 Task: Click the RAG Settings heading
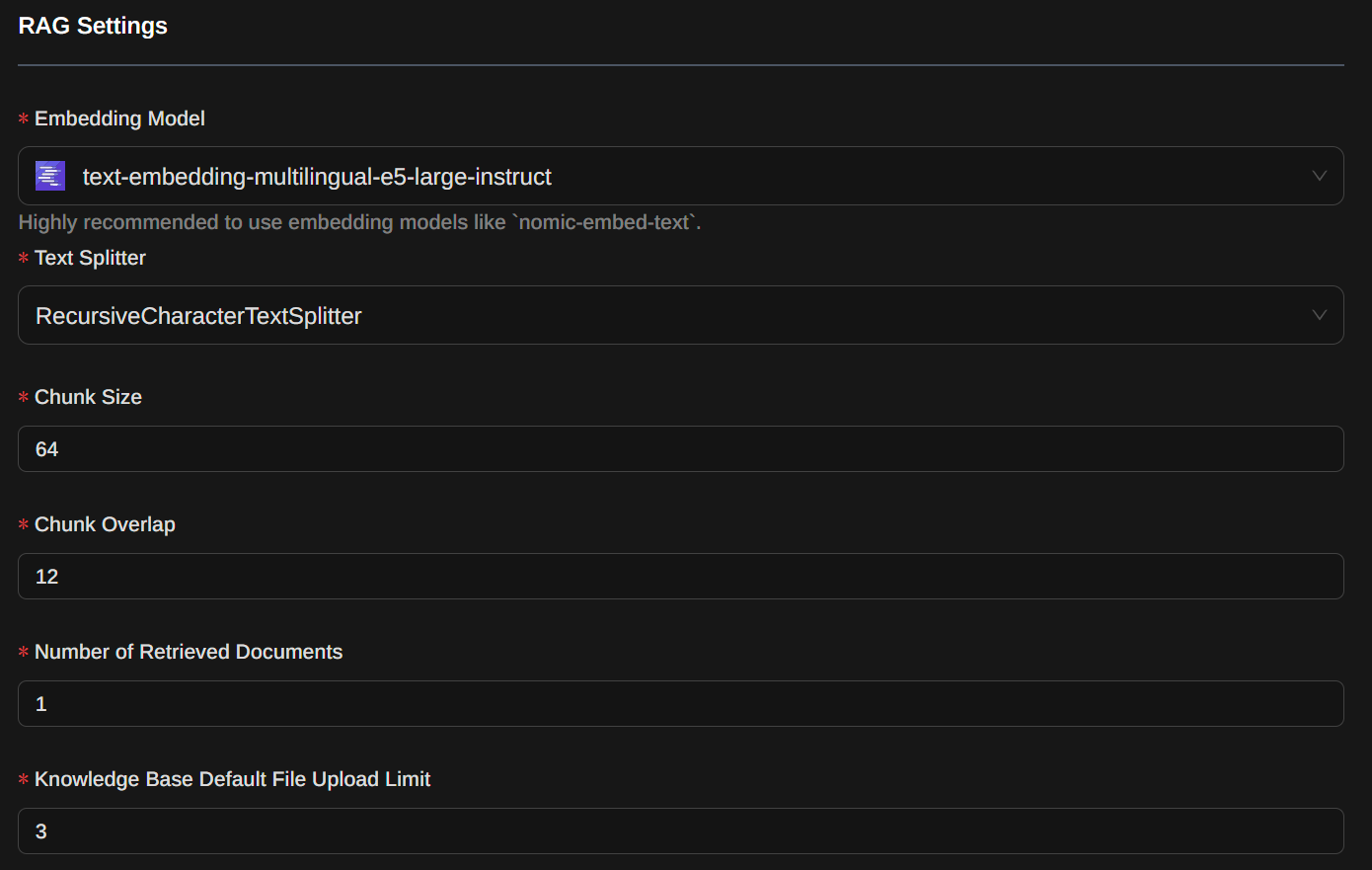pos(93,26)
